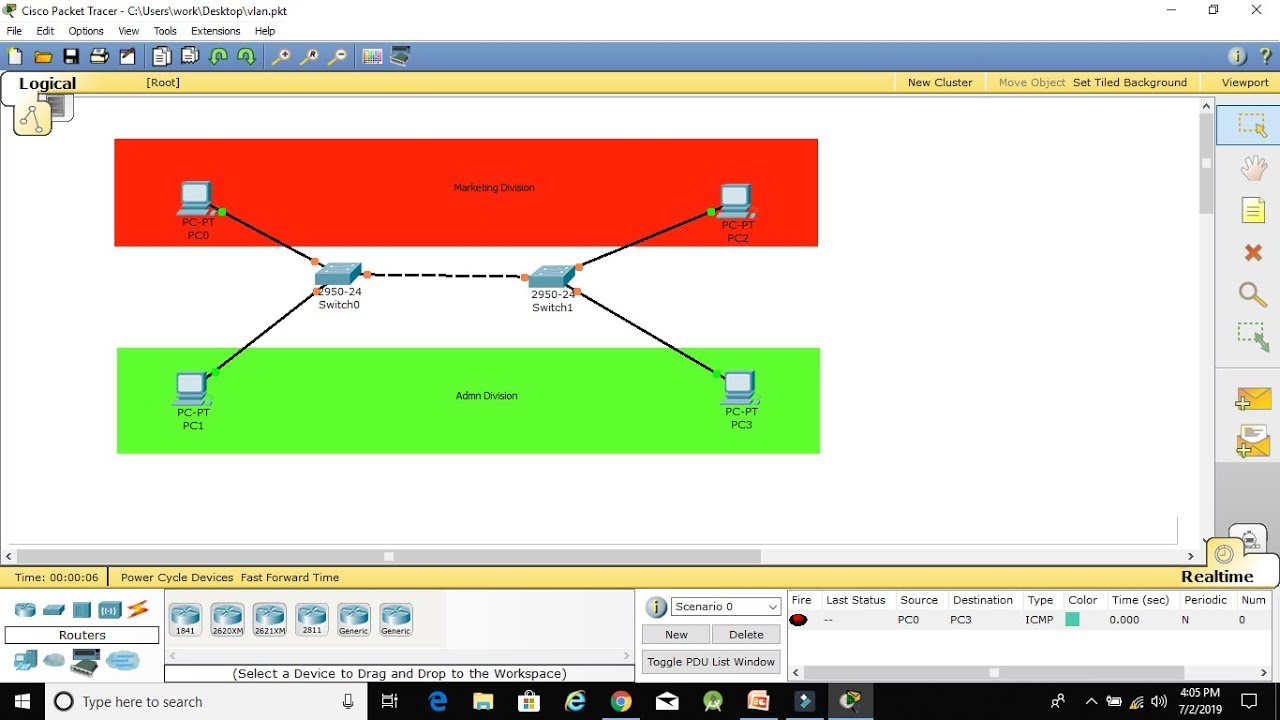The width and height of the screenshot is (1280, 720).
Task: Select the Wireless Devices category icon
Action: pos(110,610)
